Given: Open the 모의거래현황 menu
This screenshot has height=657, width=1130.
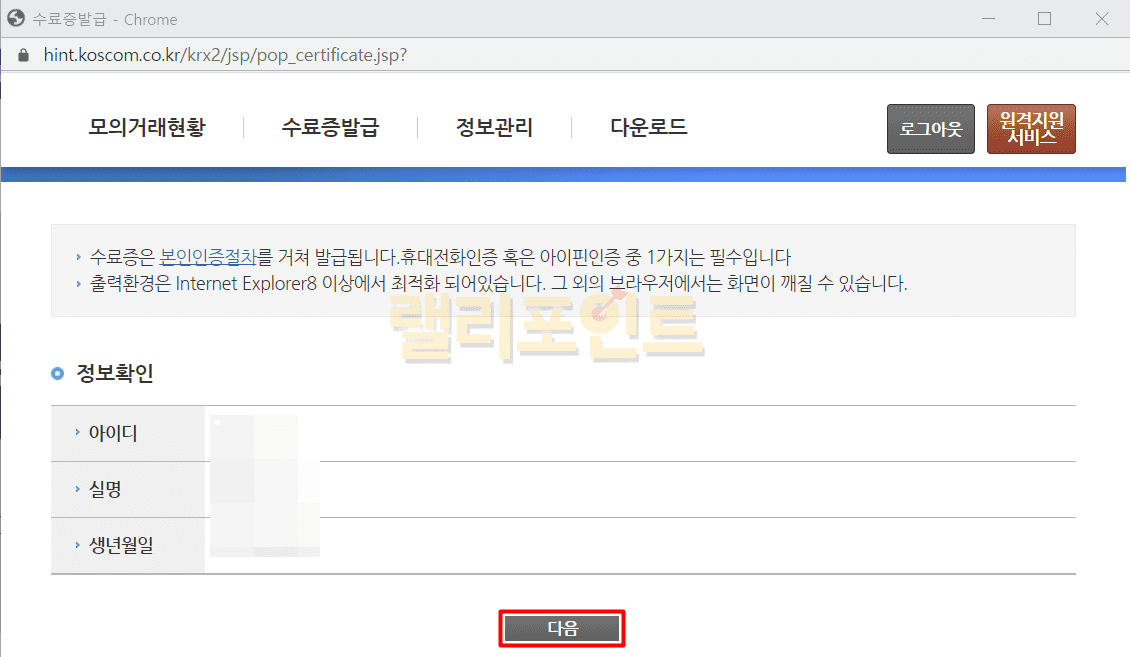Looking at the screenshot, I should pos(146,128).
